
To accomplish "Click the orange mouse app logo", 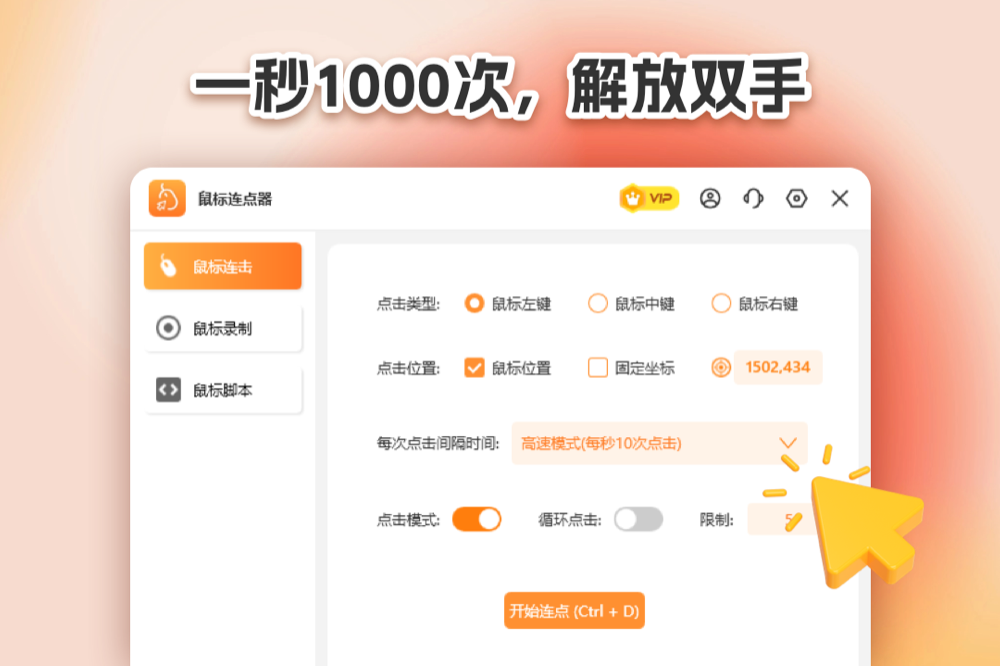I will click(x=167, y=198).
